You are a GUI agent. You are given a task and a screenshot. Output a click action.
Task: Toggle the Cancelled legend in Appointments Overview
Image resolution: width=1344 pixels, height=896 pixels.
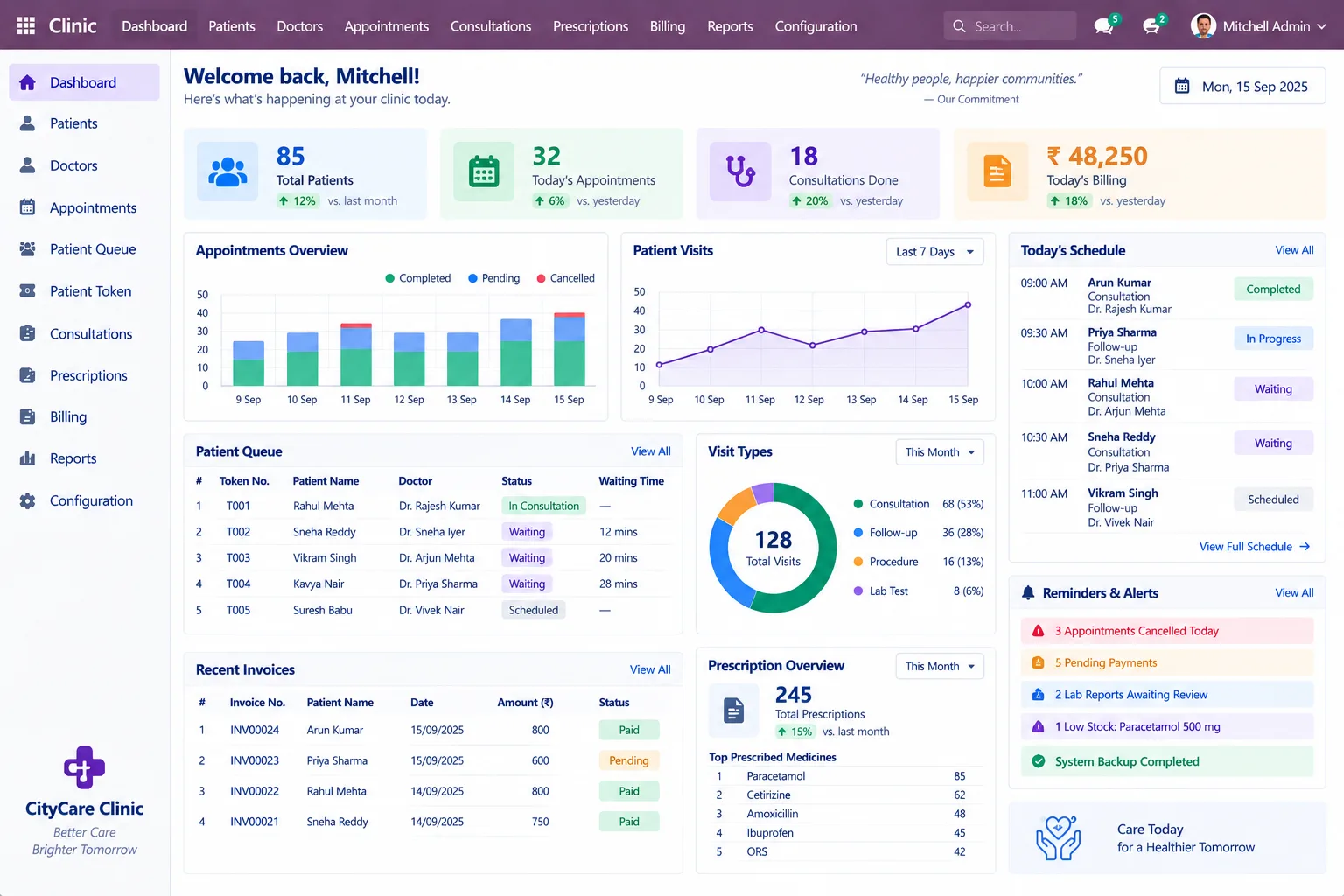tap(566, 278)
